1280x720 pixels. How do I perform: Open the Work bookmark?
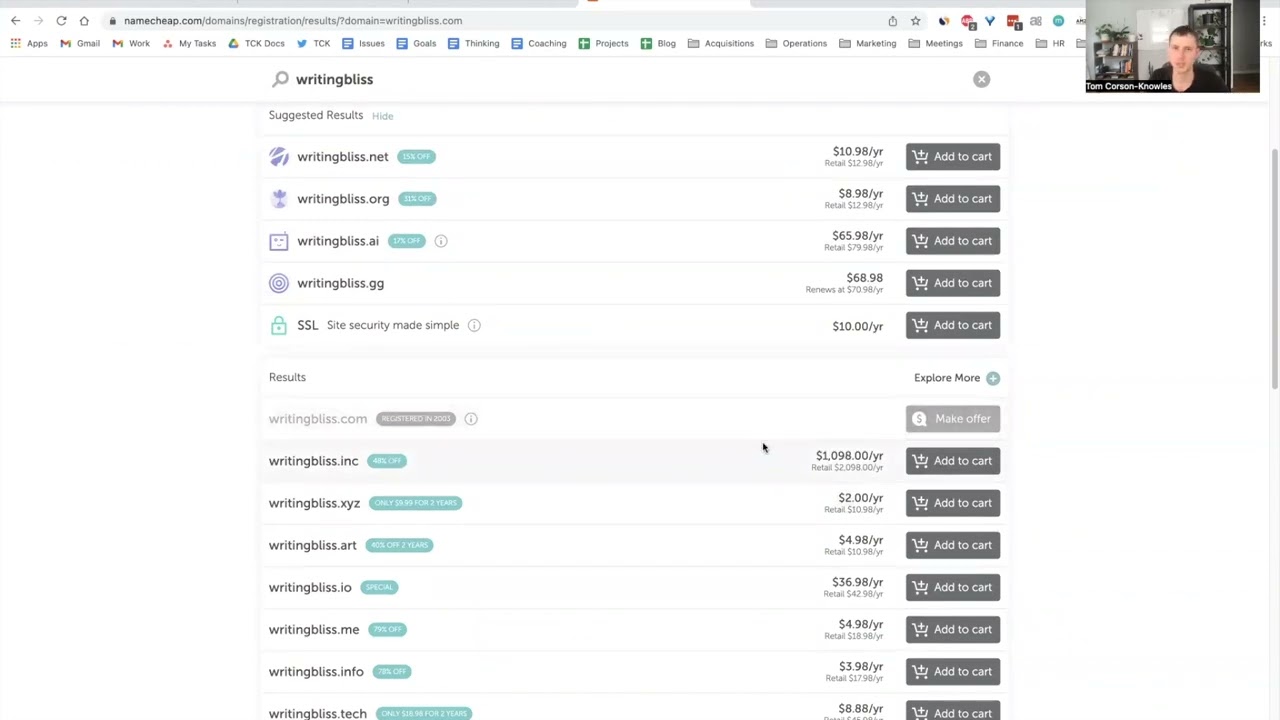tap(131, 43)
